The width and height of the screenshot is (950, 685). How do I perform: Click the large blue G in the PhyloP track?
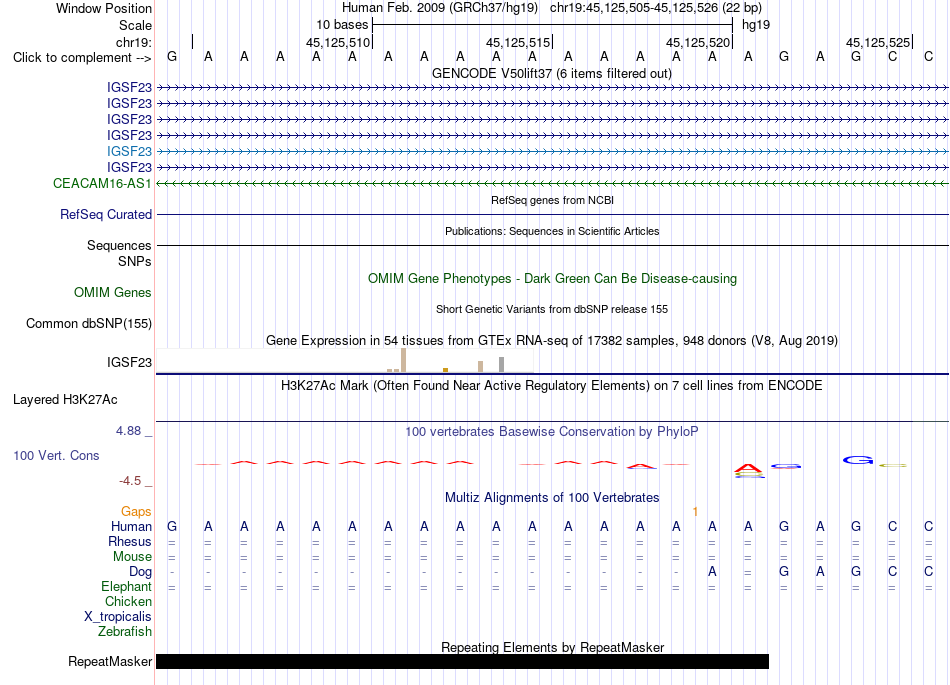coord(858,460)
